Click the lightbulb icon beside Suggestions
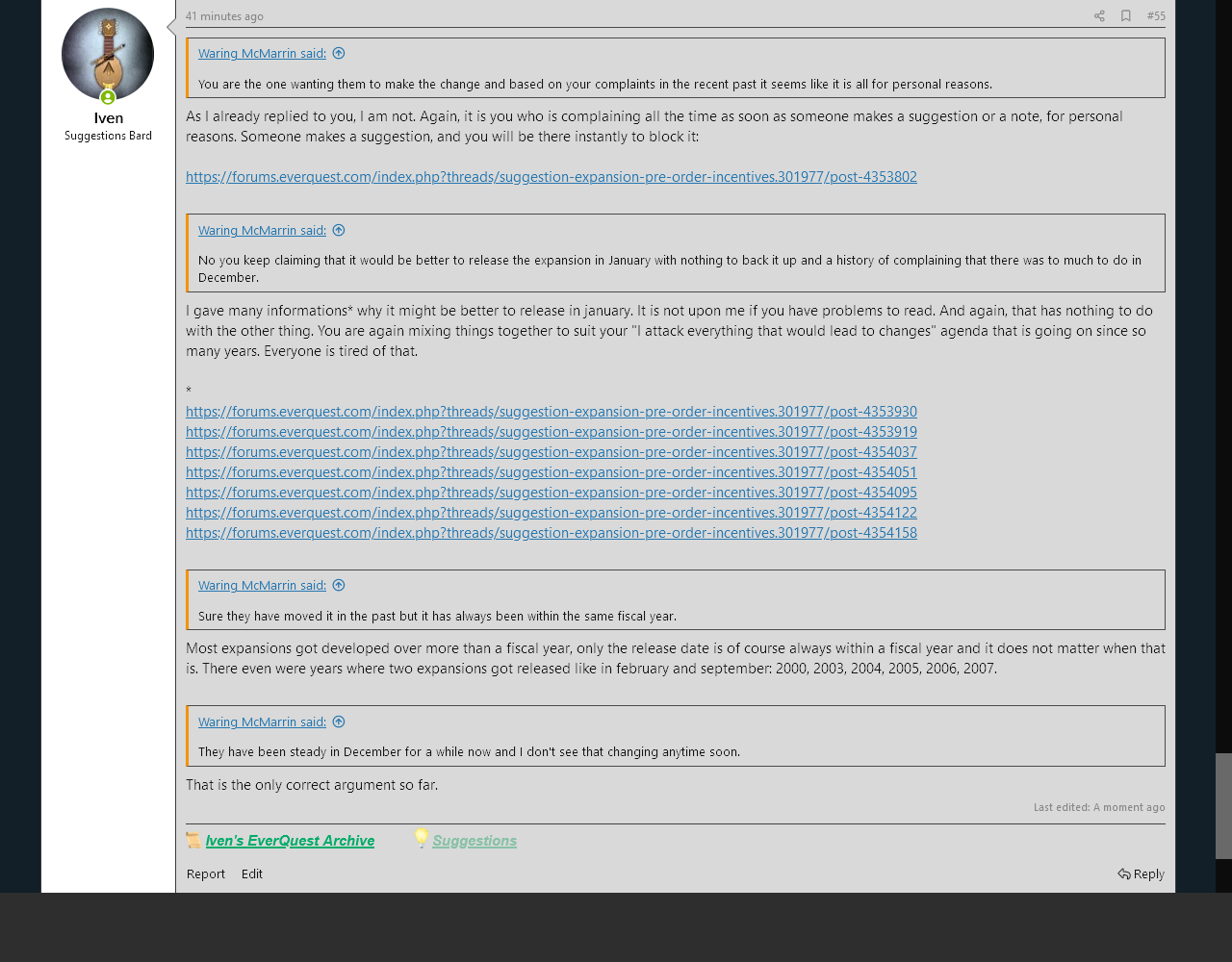The height and width of the screenshot is (962, 1232). 421,838
